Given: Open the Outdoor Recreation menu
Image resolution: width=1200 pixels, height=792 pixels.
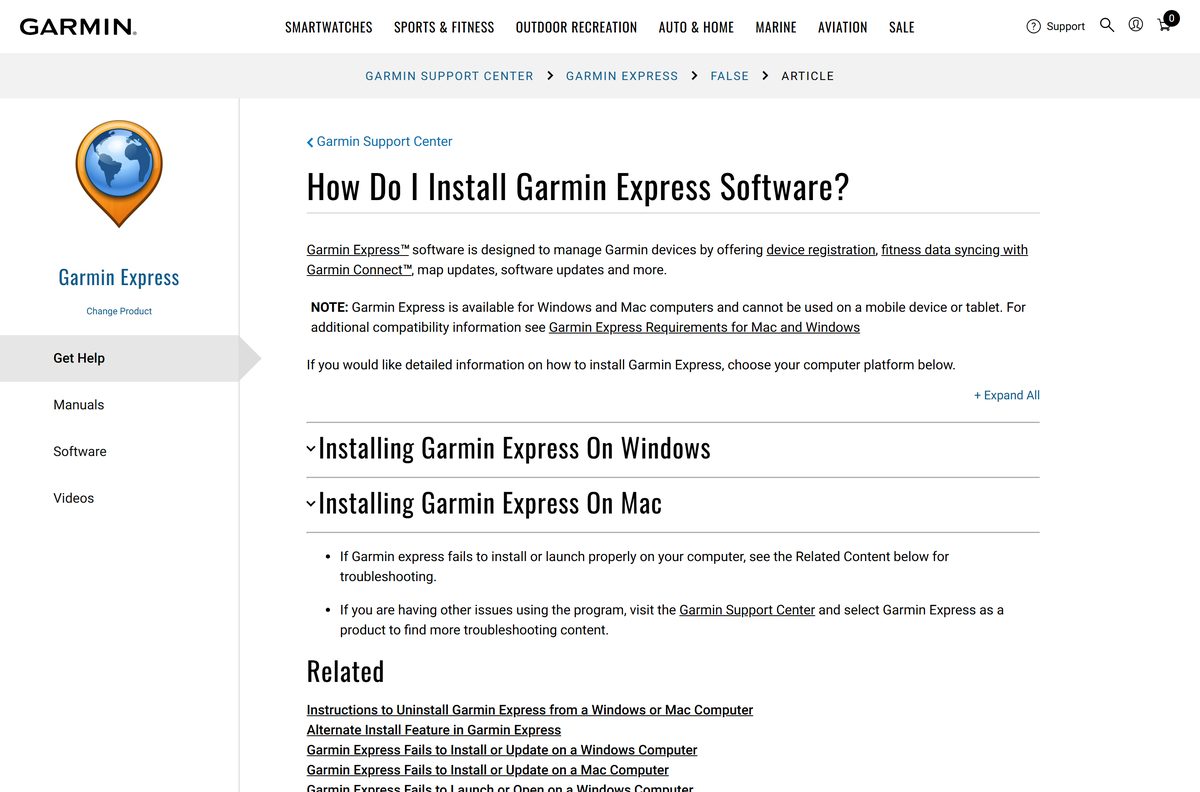Looking at the screenshot, I should click(x=576, y=27).
